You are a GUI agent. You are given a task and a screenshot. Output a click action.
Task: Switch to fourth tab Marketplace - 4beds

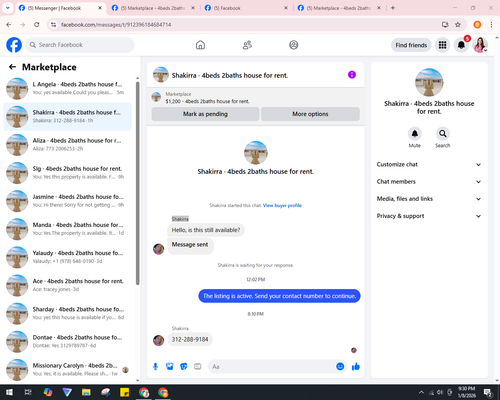[339, 8]
